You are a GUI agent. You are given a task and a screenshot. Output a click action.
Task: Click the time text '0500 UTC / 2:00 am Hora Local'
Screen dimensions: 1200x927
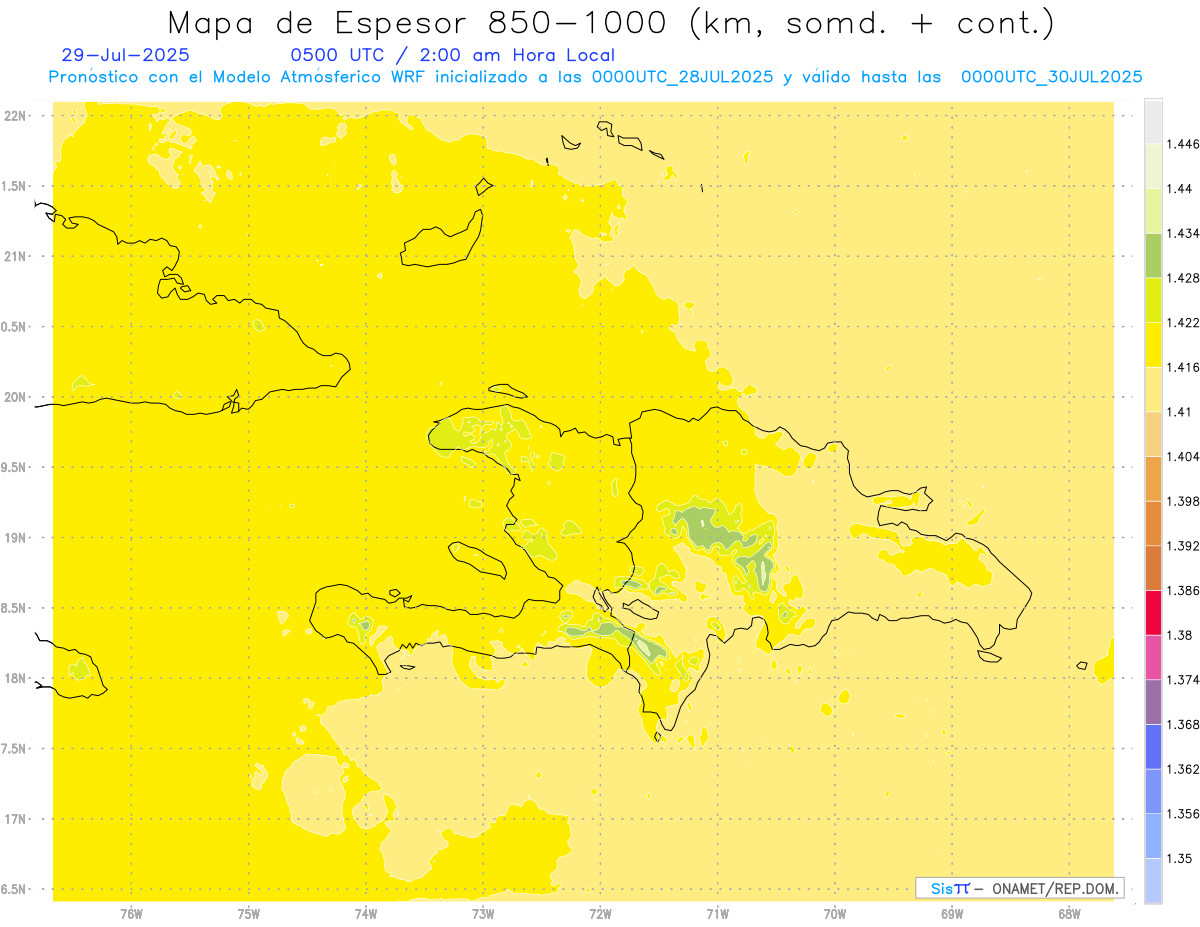click(x=452, y=56)
